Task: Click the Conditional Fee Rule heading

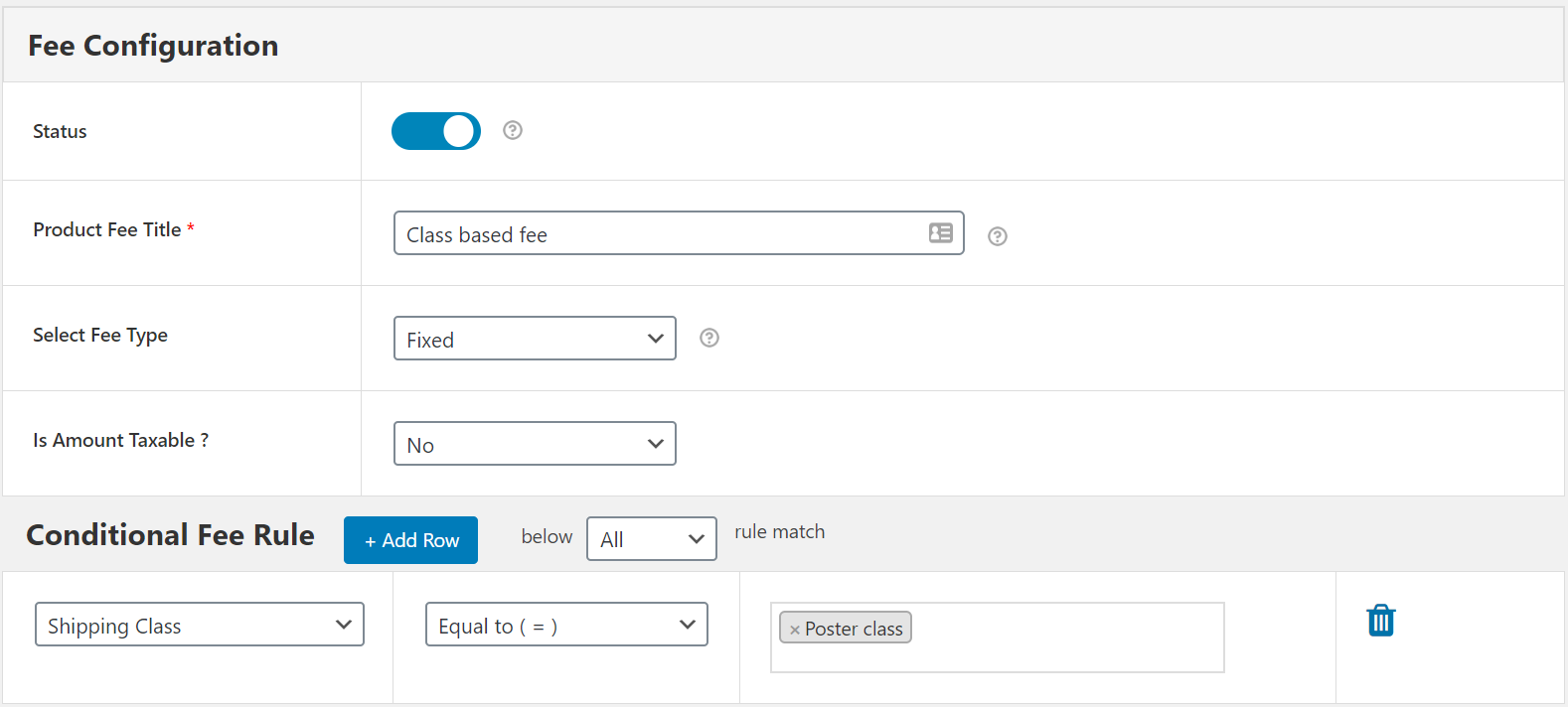Action: point(170,535)
